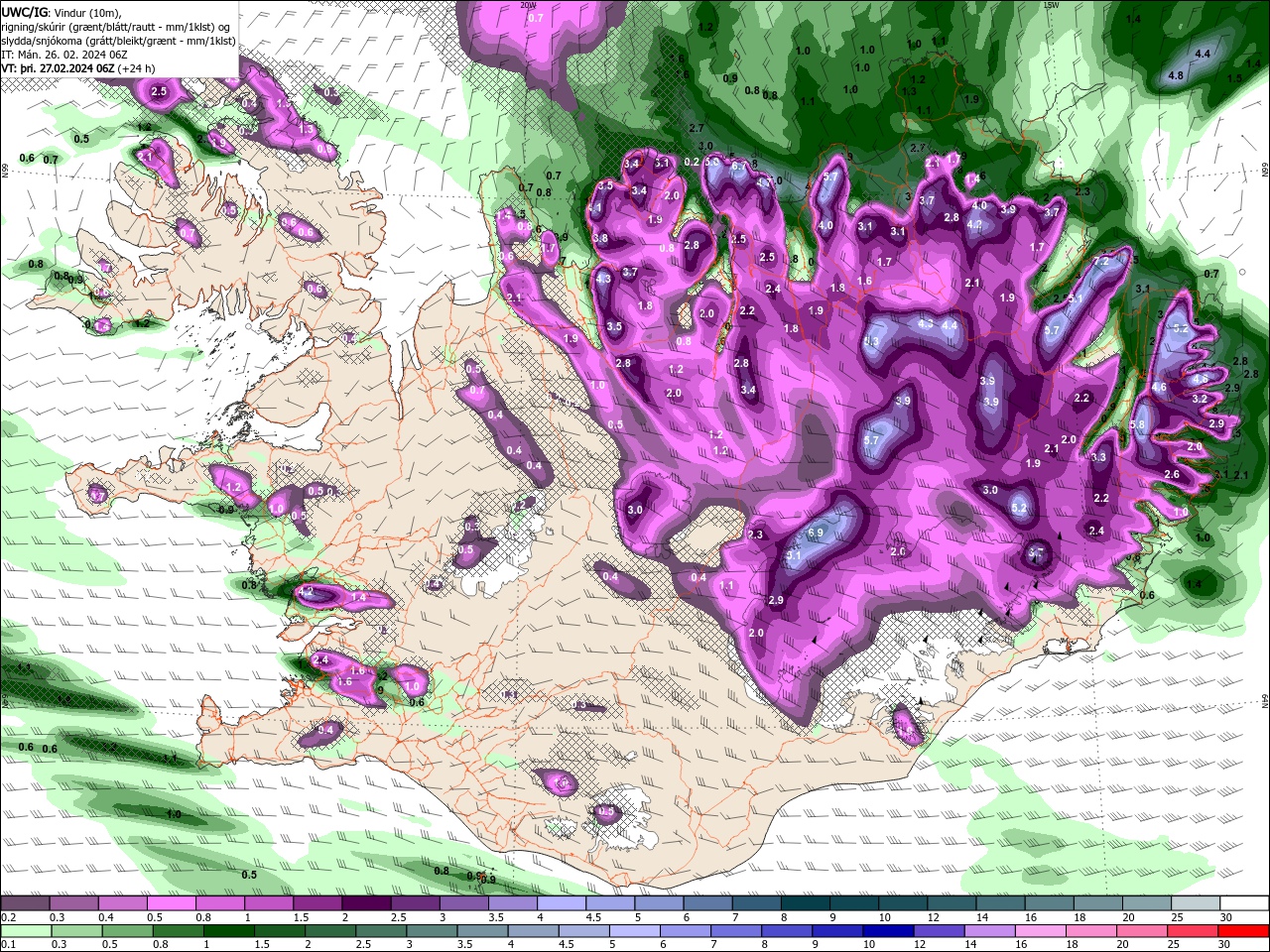Screen dimensions: 1270x952
Task: Click the 'UWC/IG' title in the header box
Action: [x=24, y=12]
